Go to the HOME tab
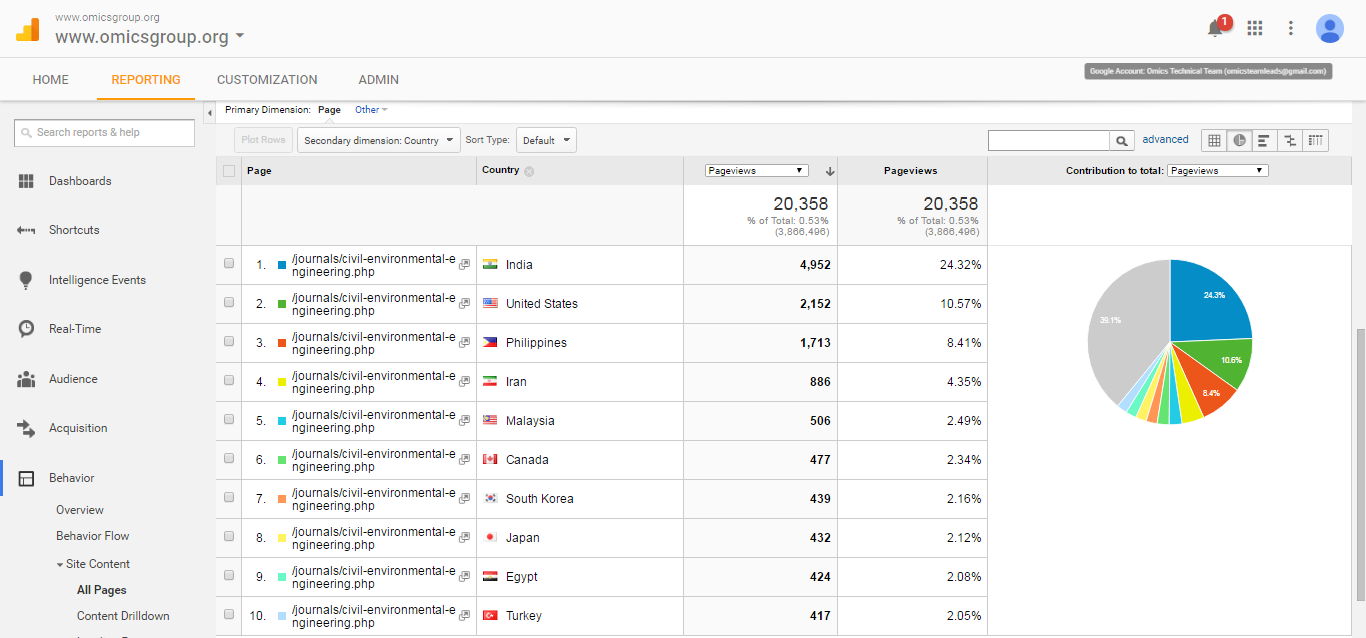This screenshot has width=1366, height=638. click(x=51, y=80)
